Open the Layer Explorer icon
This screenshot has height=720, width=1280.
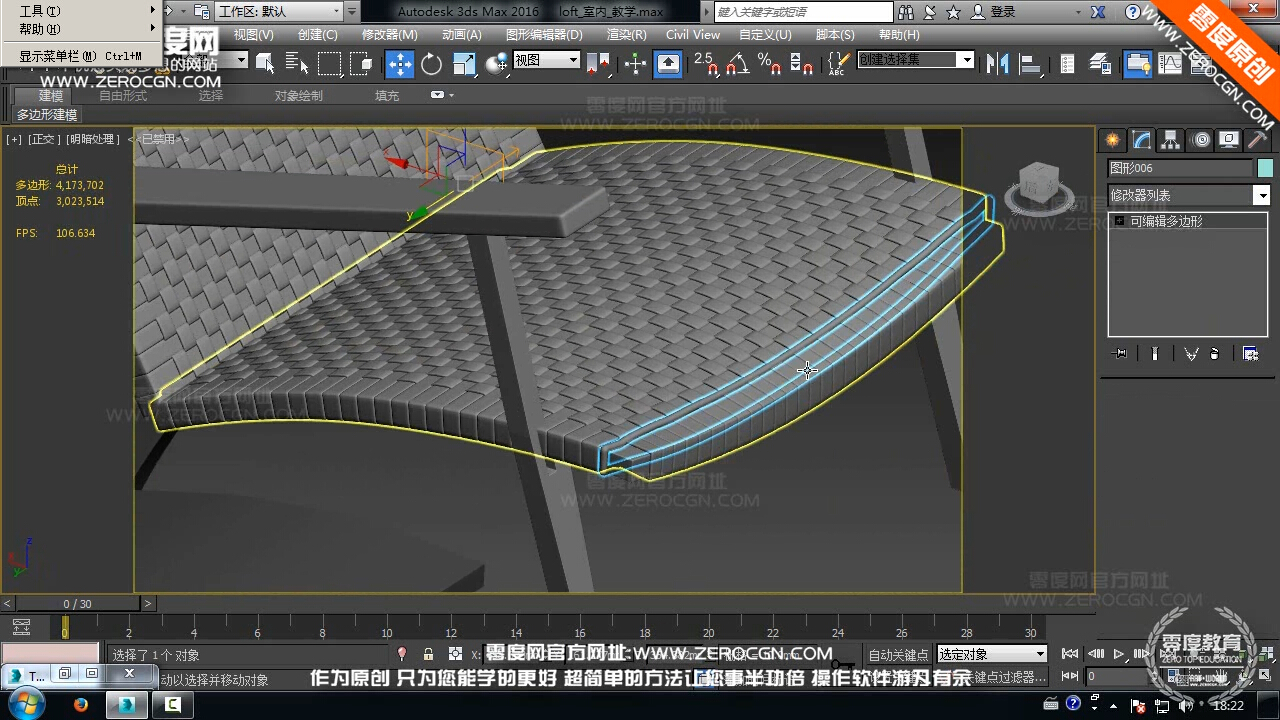click(1101, 64)
